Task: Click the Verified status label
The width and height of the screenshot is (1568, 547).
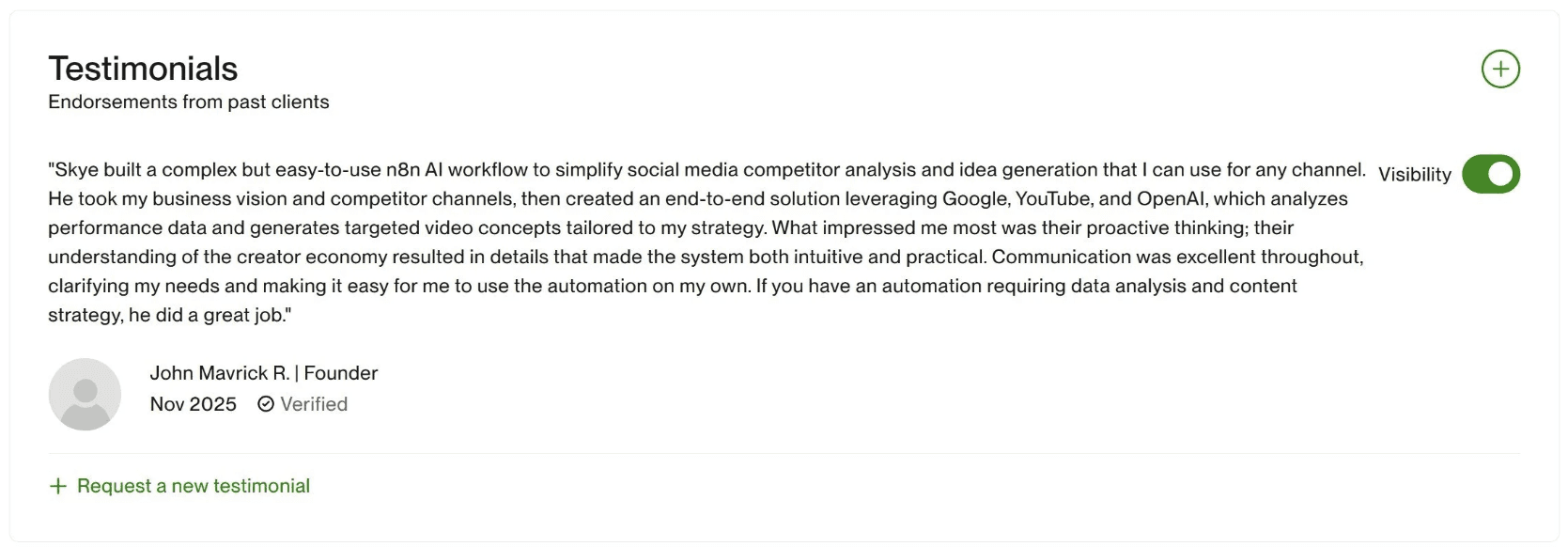Action: [x=314, y=404]
